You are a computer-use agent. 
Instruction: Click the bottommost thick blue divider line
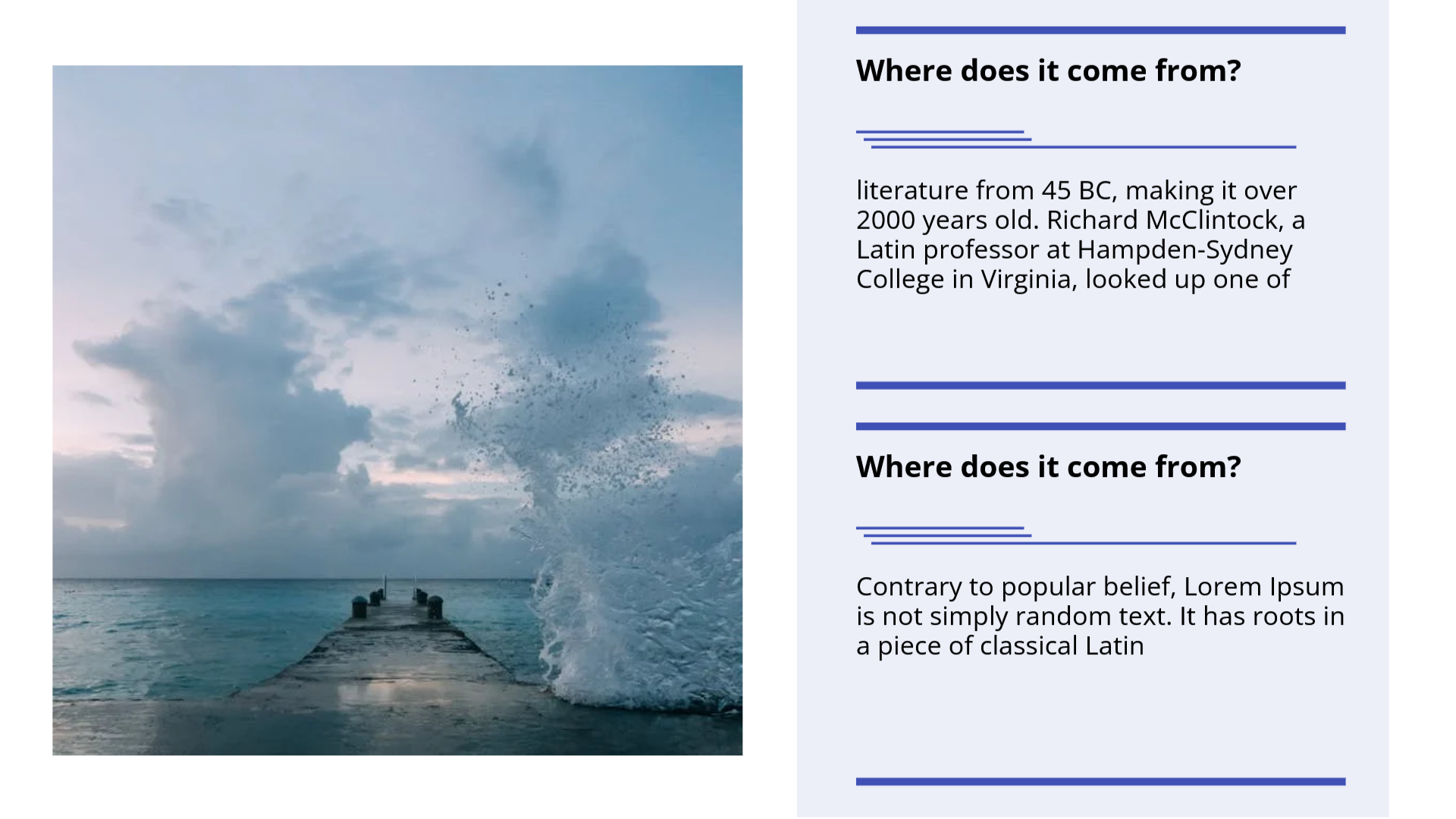pyautogui.click(x=1100, y=781)
